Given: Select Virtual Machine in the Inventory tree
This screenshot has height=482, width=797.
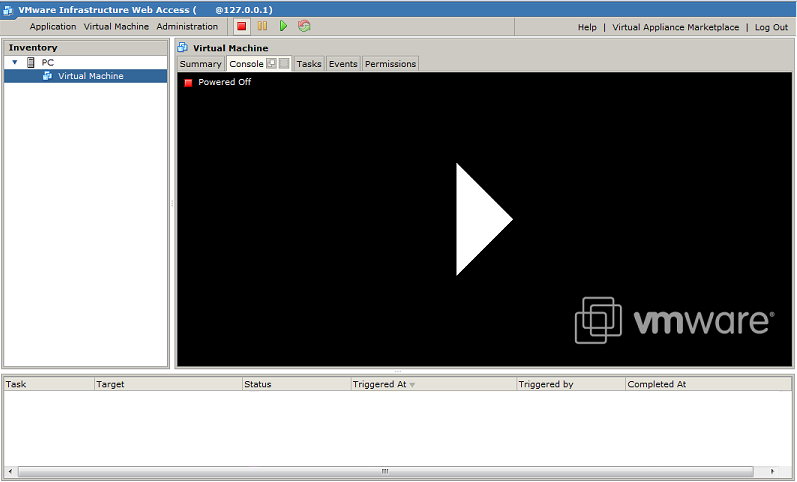Looking at the screenshot, I should (x=90, y=76).
